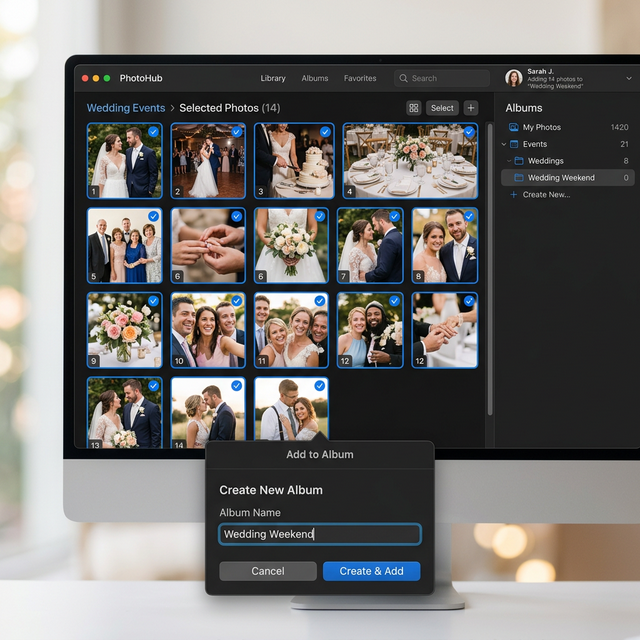Uncheck photo 13 checkmark
640x640 pixels.
(153, 386)
